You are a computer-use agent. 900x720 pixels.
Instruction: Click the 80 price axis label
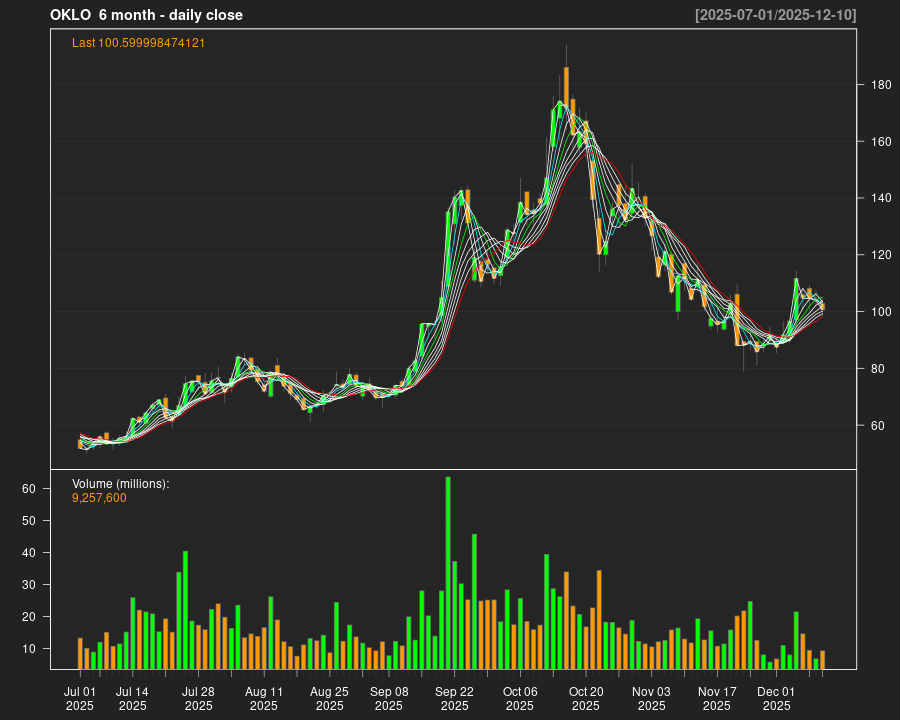click(x=880, y=369)
